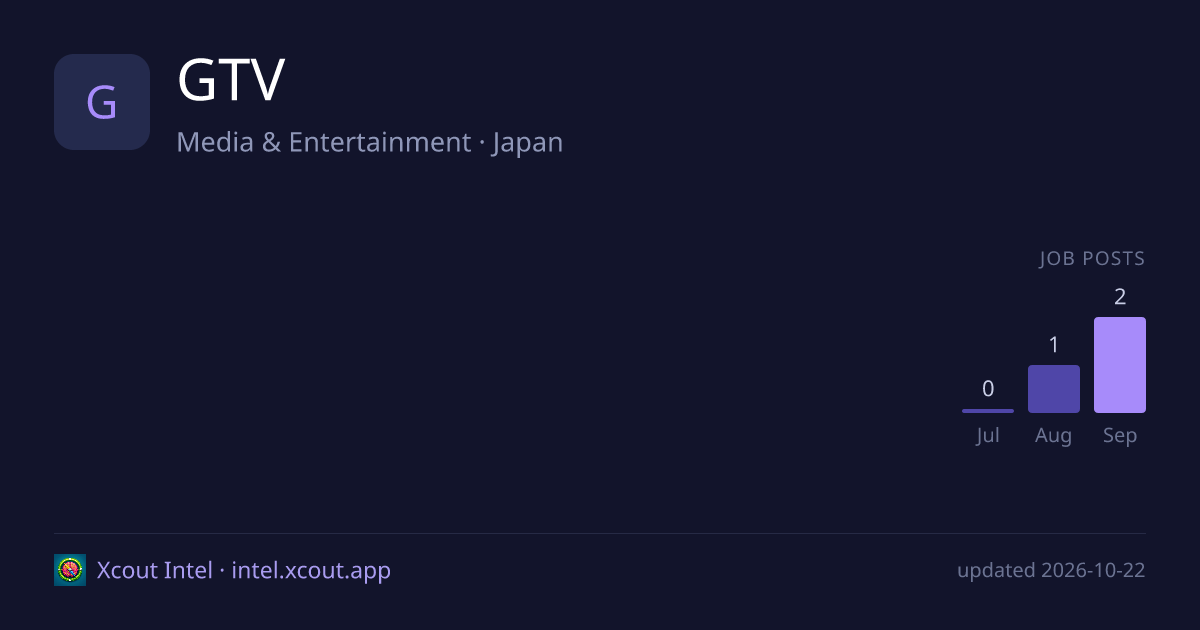Viewport: 1200px width, 630px height.
Task: Select the GTV company title
Action: 231,82
